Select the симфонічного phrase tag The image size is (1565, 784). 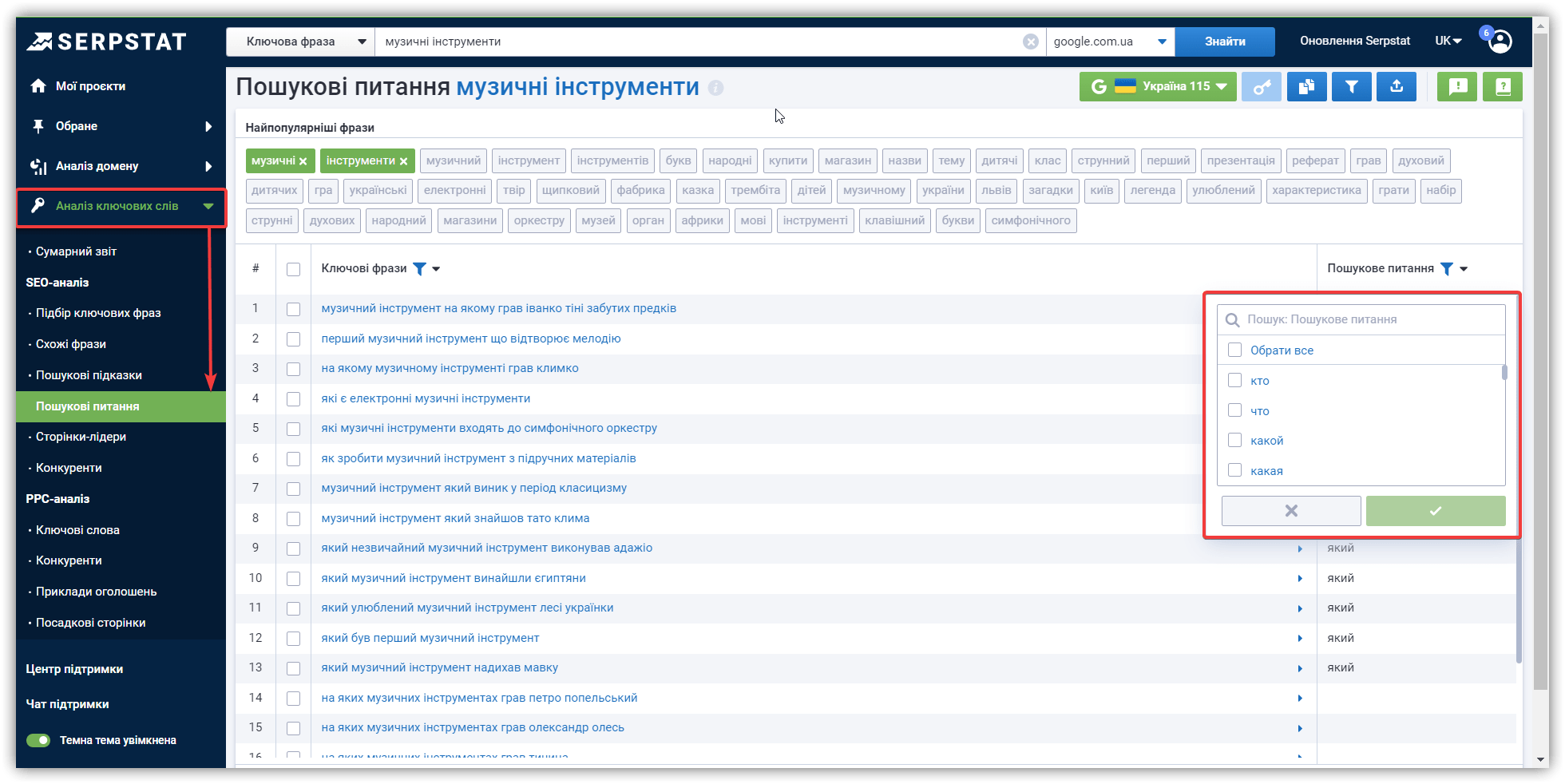click(1031, 221)
